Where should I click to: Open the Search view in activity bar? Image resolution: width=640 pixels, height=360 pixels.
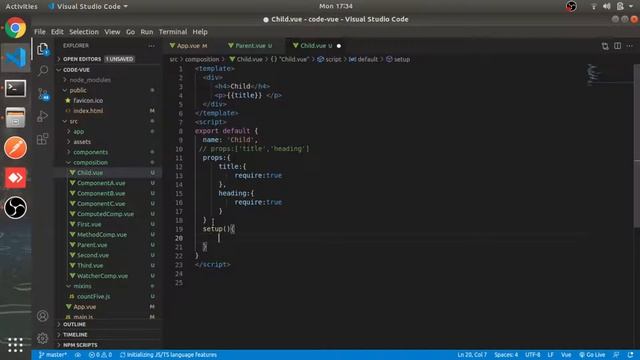click(42, 71)
